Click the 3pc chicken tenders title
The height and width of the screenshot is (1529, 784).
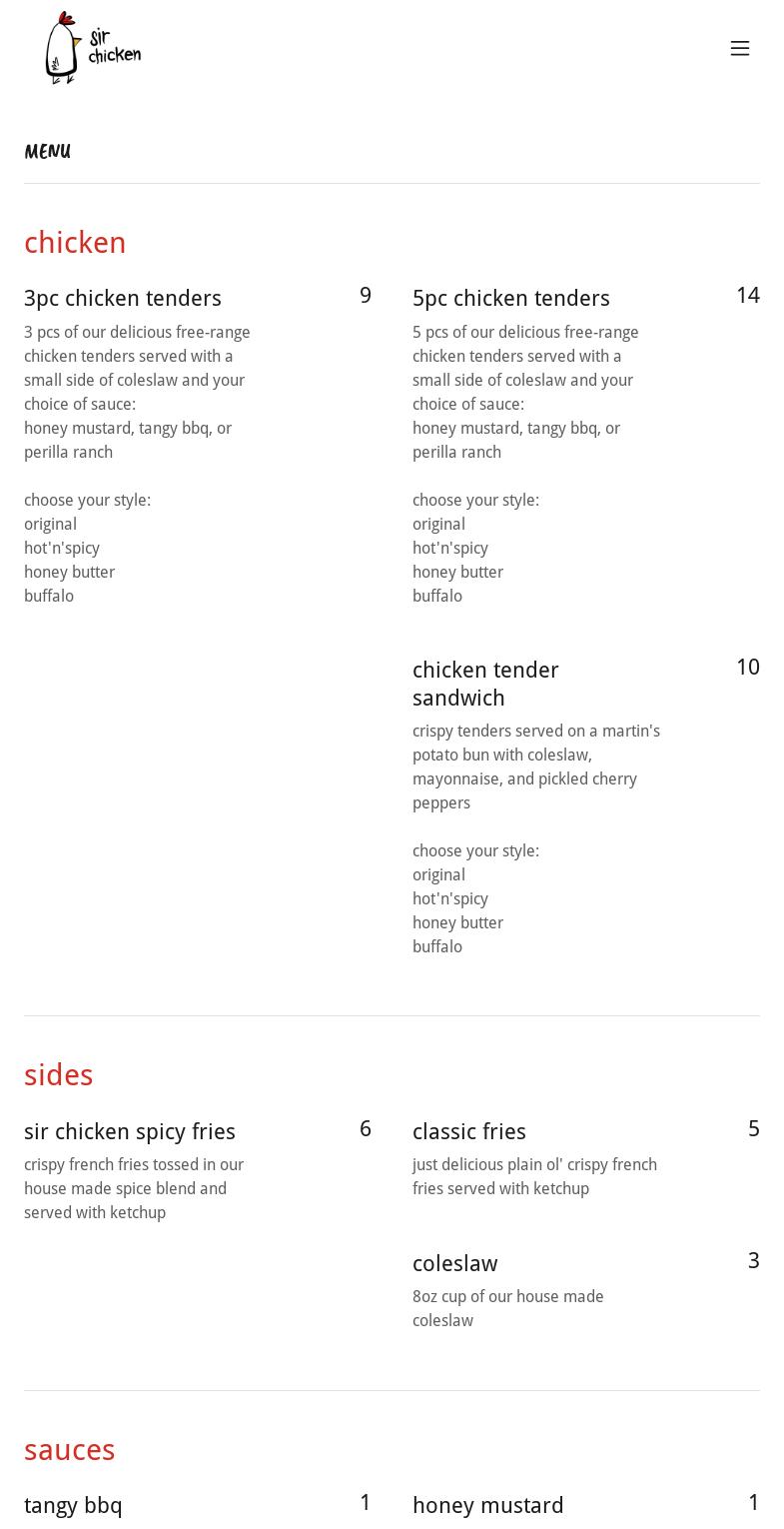[x=123, y=298]
